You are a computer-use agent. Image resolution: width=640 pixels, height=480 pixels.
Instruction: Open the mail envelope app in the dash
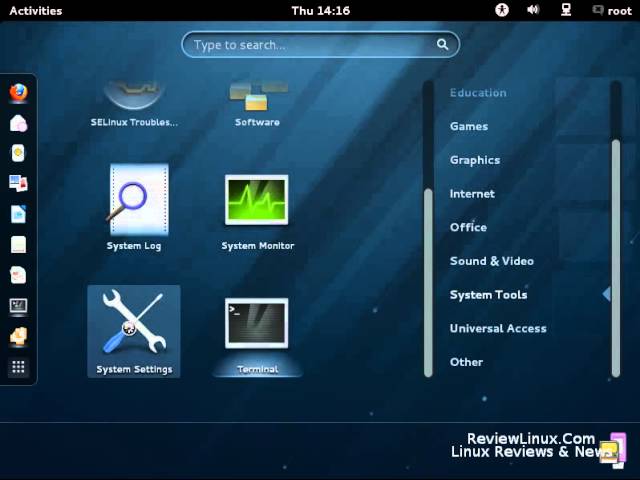(x=18, y=123)
